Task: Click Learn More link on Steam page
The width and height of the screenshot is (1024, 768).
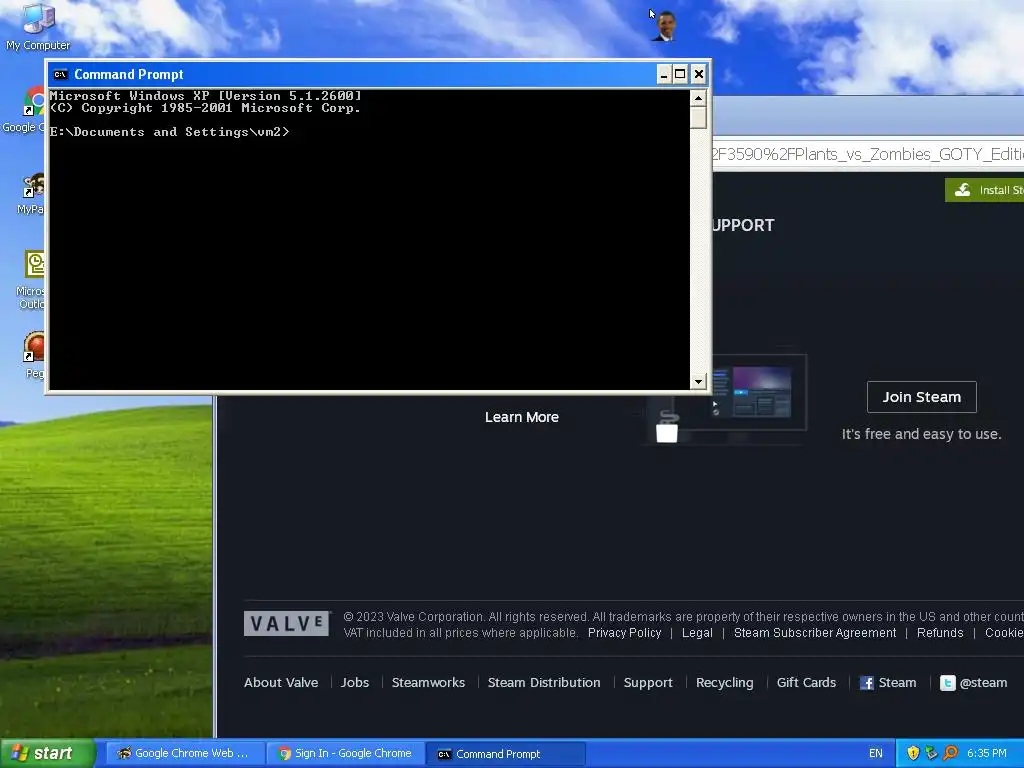Action: [x=522, y=417]
